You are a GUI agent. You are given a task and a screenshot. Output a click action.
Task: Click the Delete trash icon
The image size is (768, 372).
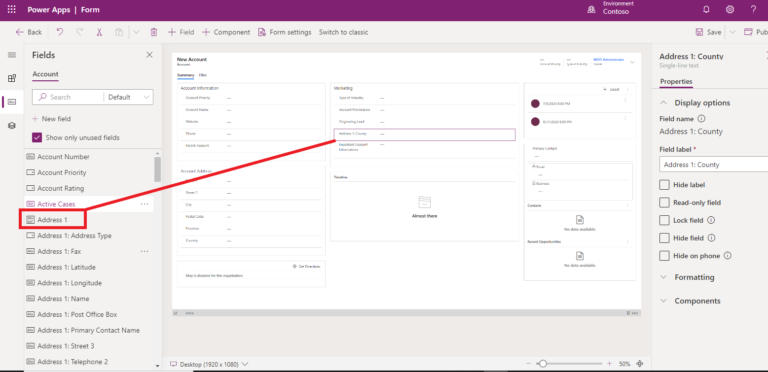click(x=154, y=32)
